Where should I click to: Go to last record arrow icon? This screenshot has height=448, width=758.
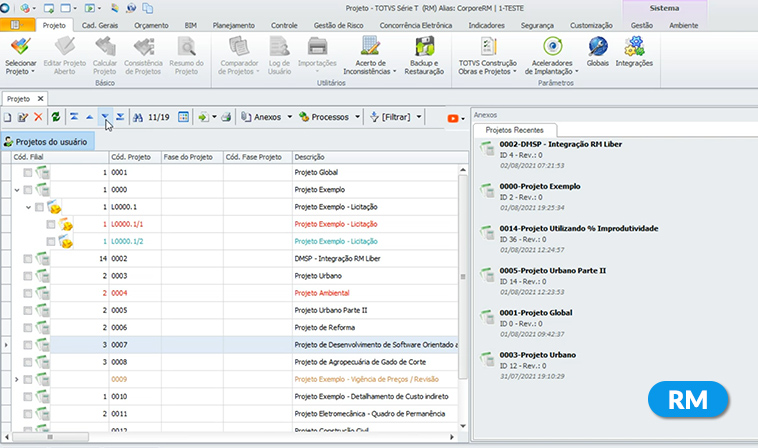120,117
